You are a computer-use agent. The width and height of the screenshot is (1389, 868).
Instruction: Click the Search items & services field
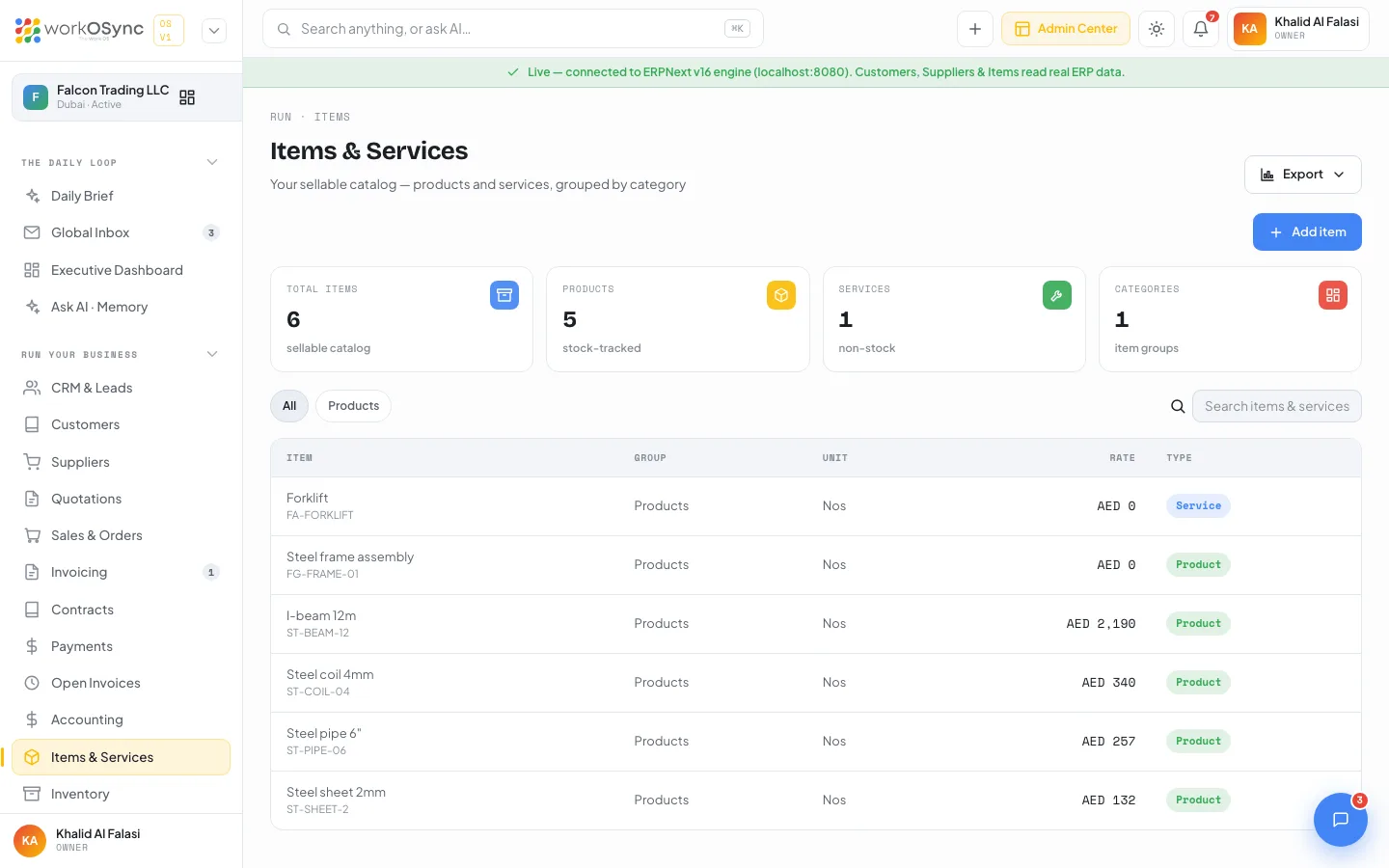pyautogui.click(x=1276, y=406)
